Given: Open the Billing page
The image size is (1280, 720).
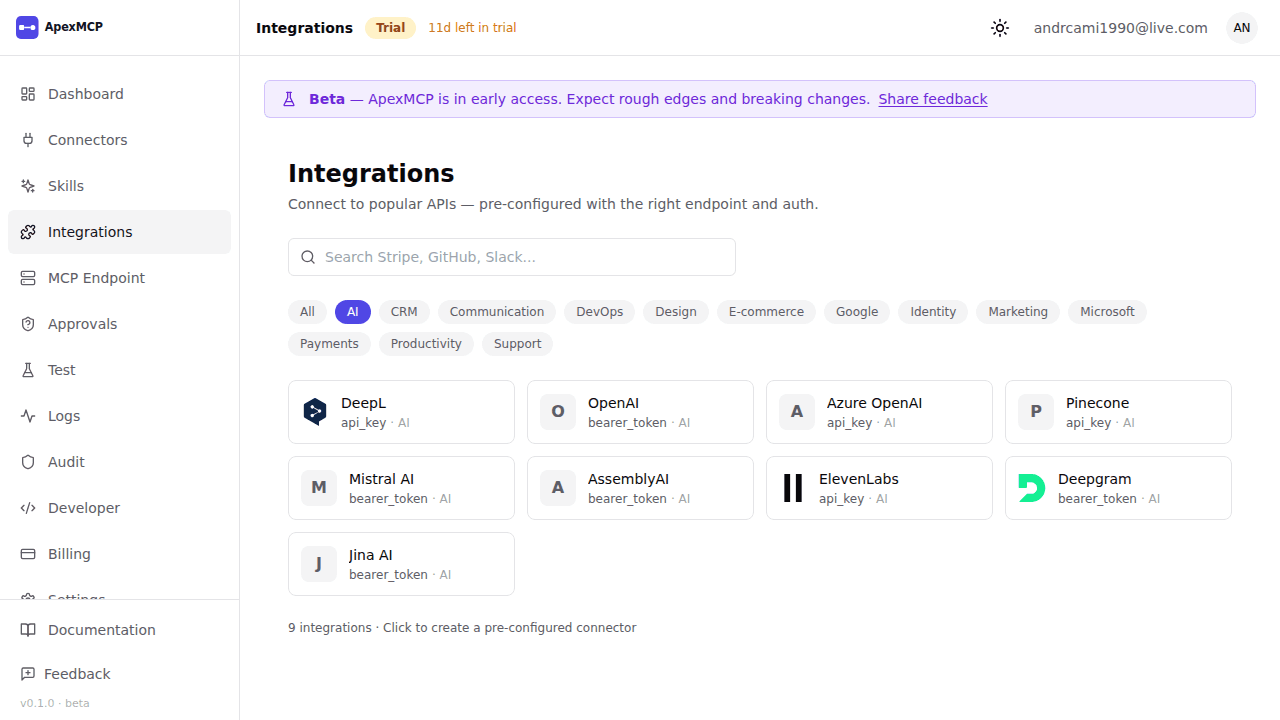Looking at the screenshot, I should [119, 554].
